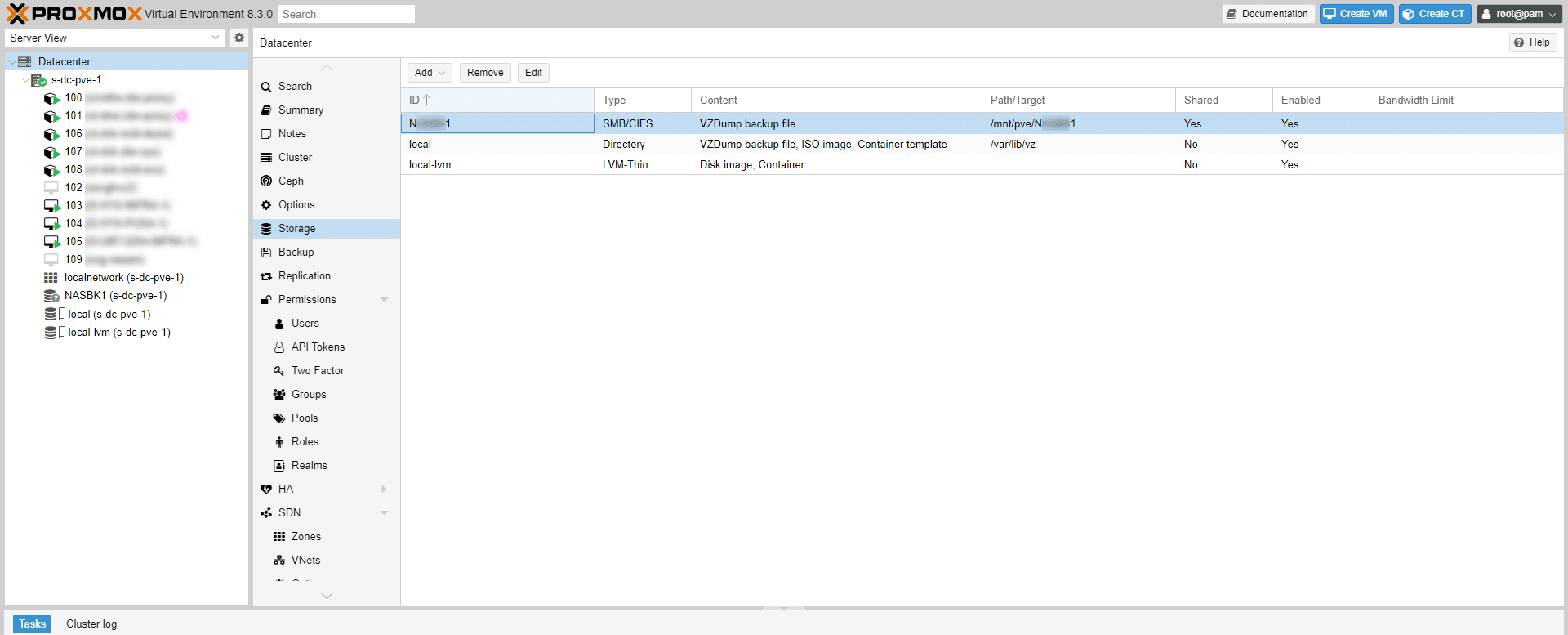This screenshot has height=635, width=1568.
Task: Click the Options gear icon
Action: [266, 205]
